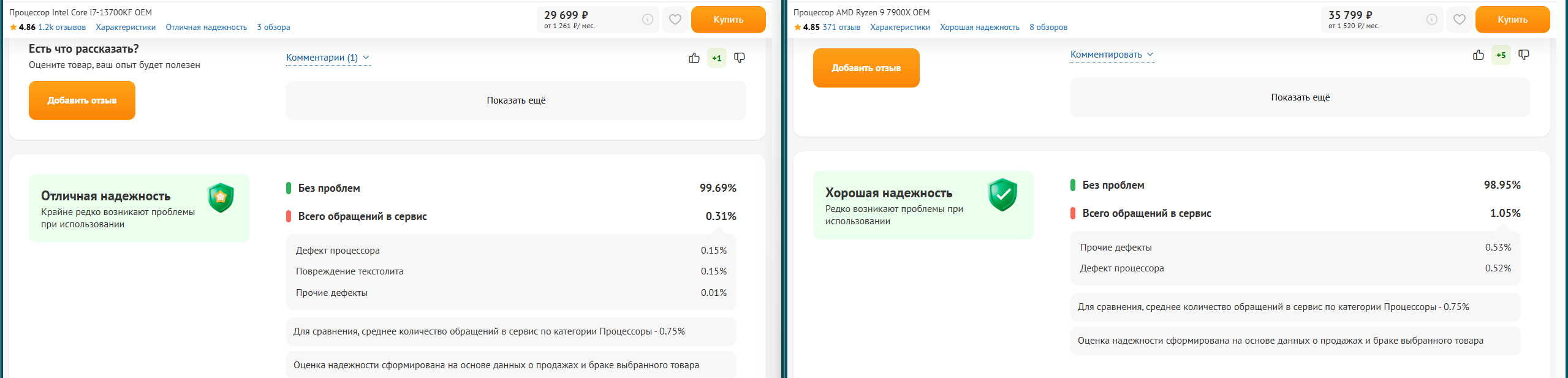Buy the Intel Core i7-13700KF with Купить

tap(728, 20)
